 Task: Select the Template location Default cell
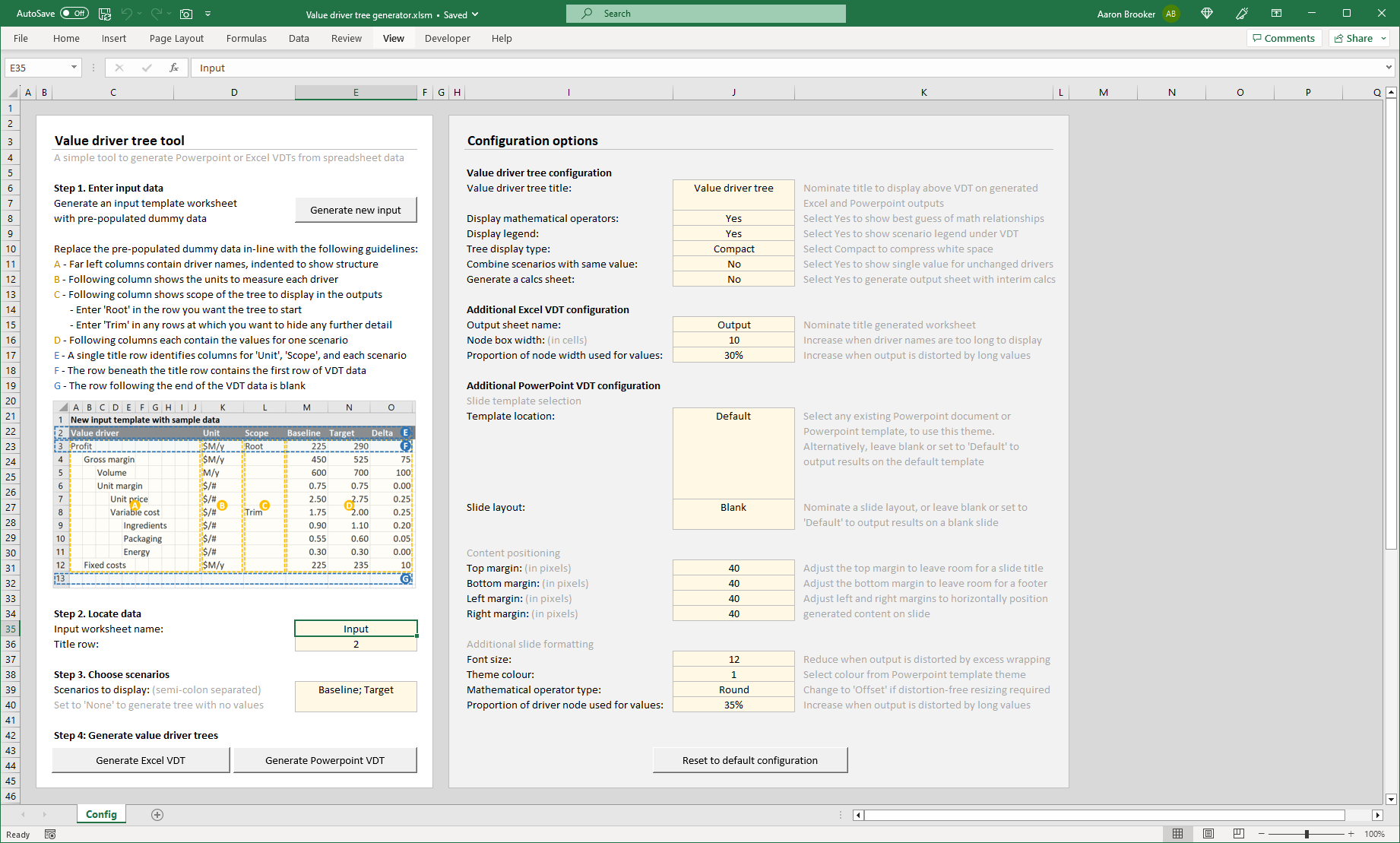(x=733, y=454)
